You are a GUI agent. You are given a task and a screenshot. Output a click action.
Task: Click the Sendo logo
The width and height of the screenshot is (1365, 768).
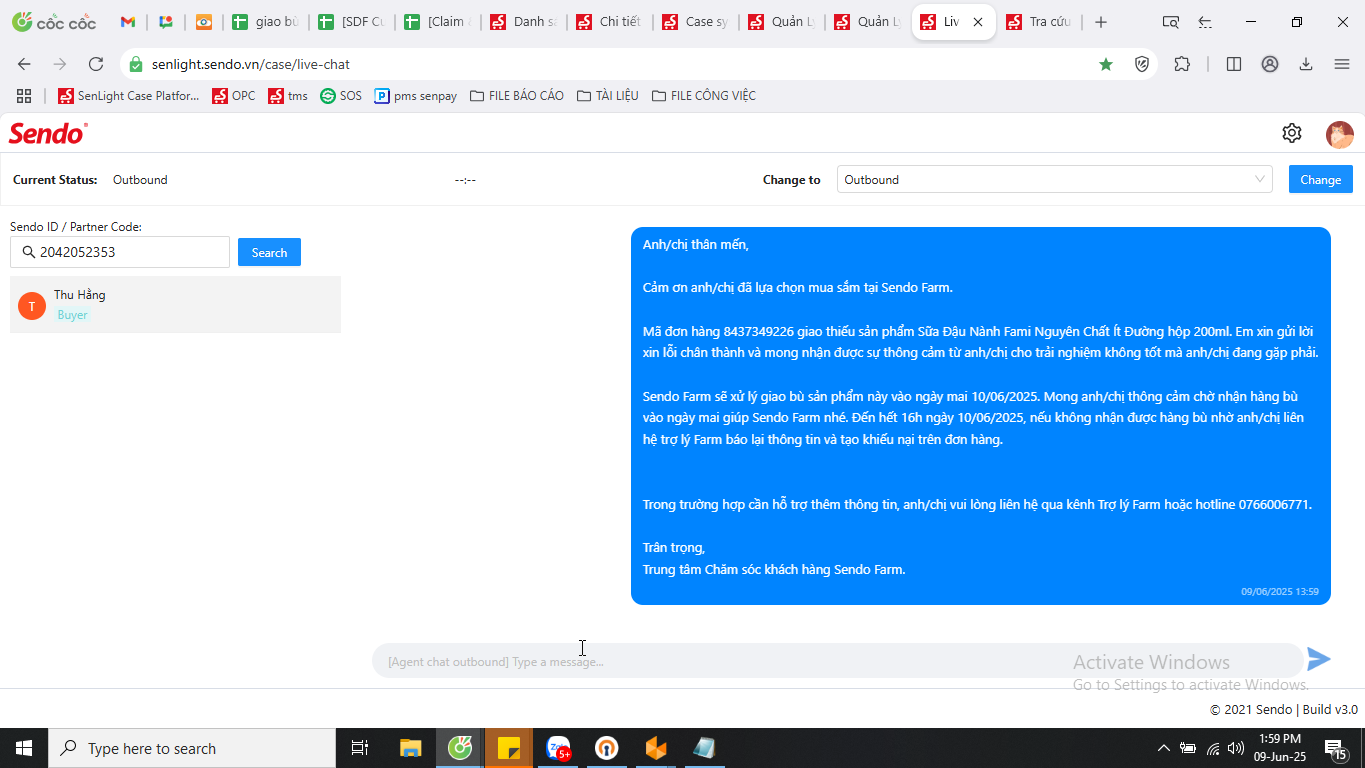pos(48,133)
